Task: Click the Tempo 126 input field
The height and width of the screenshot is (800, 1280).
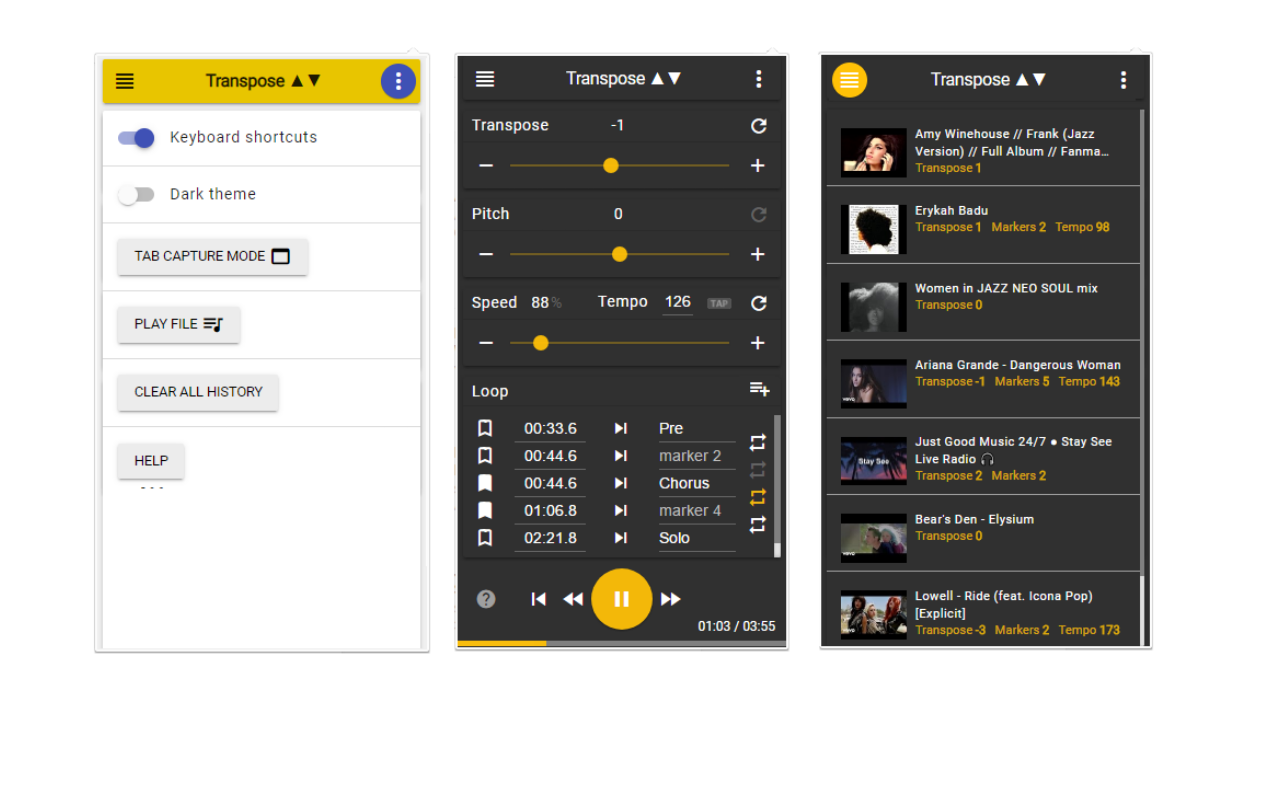Action: [678, 302]
